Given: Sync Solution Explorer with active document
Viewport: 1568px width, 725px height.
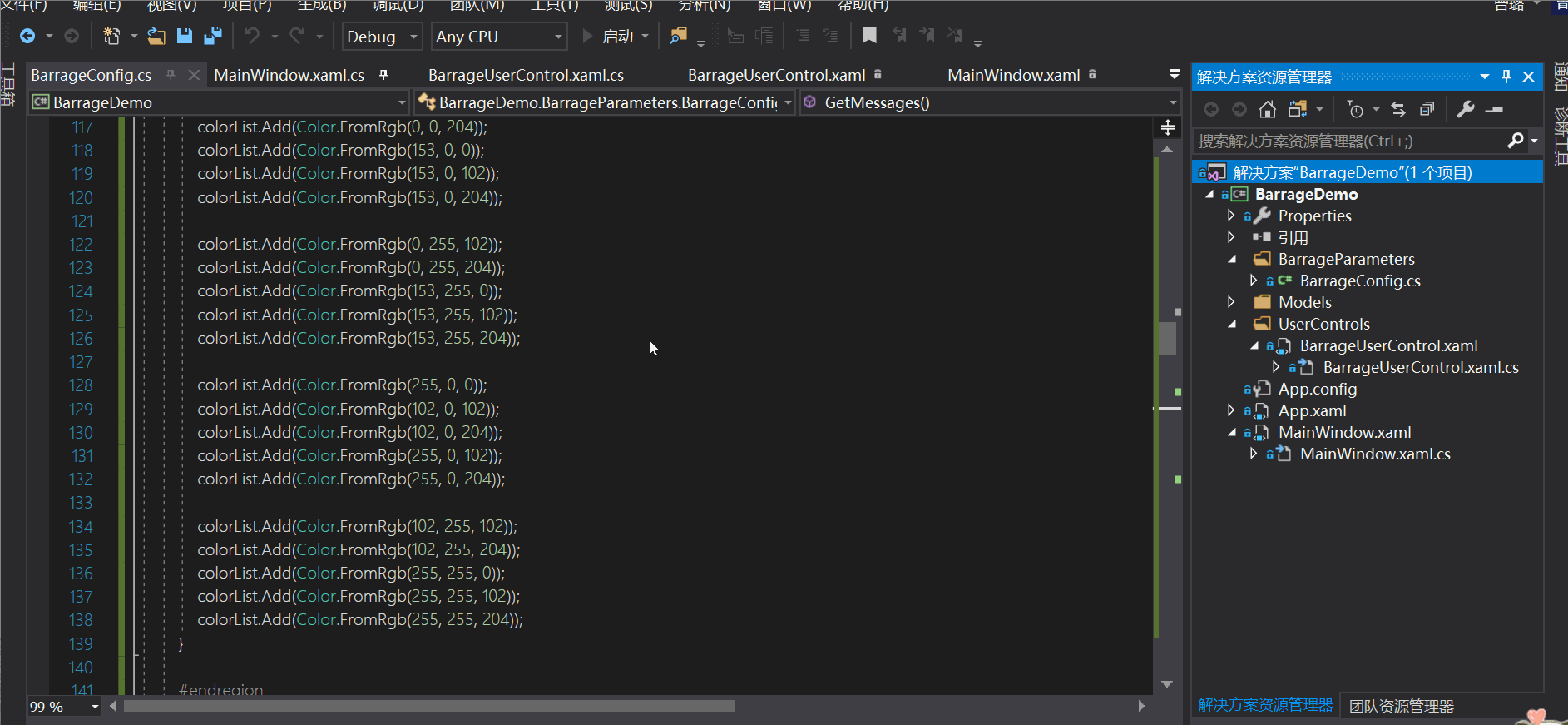Looking at the screenshot, I should tap(1398, 109).
